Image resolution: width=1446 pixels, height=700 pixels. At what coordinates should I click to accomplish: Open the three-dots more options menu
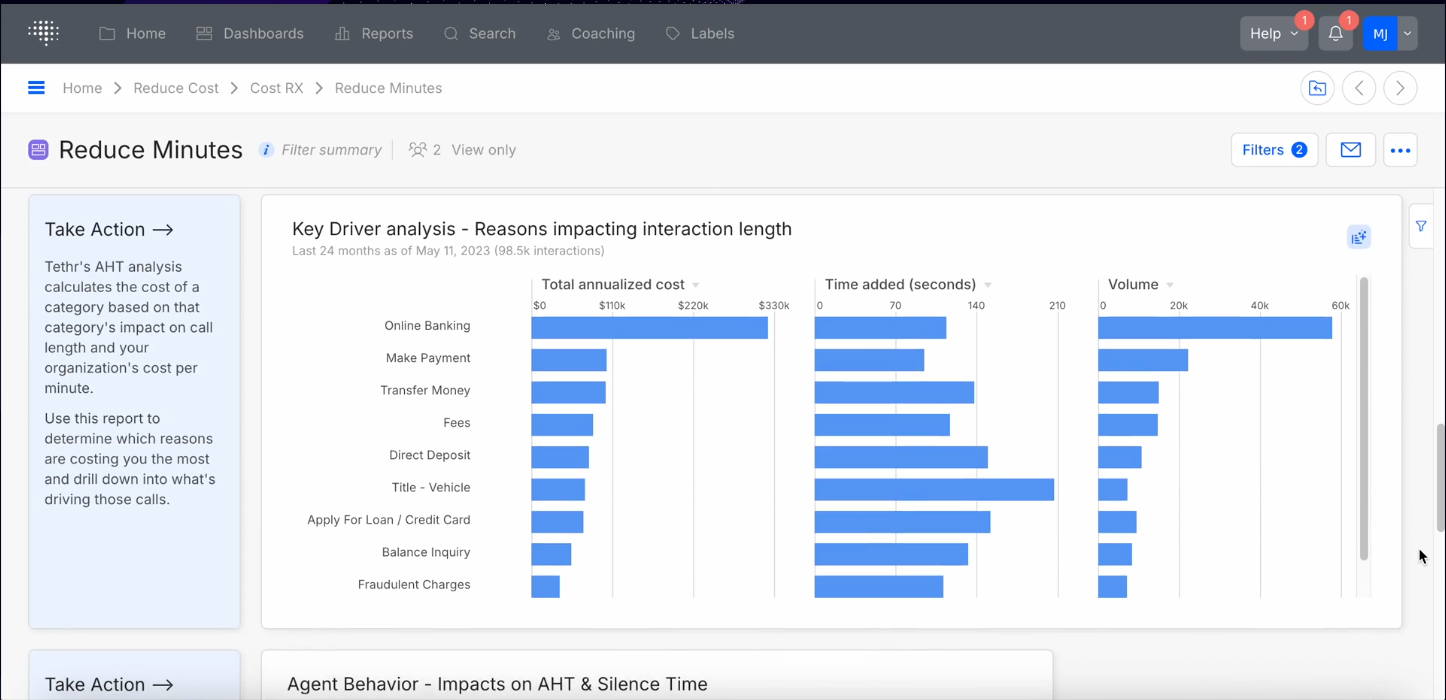coord(1400,150)
